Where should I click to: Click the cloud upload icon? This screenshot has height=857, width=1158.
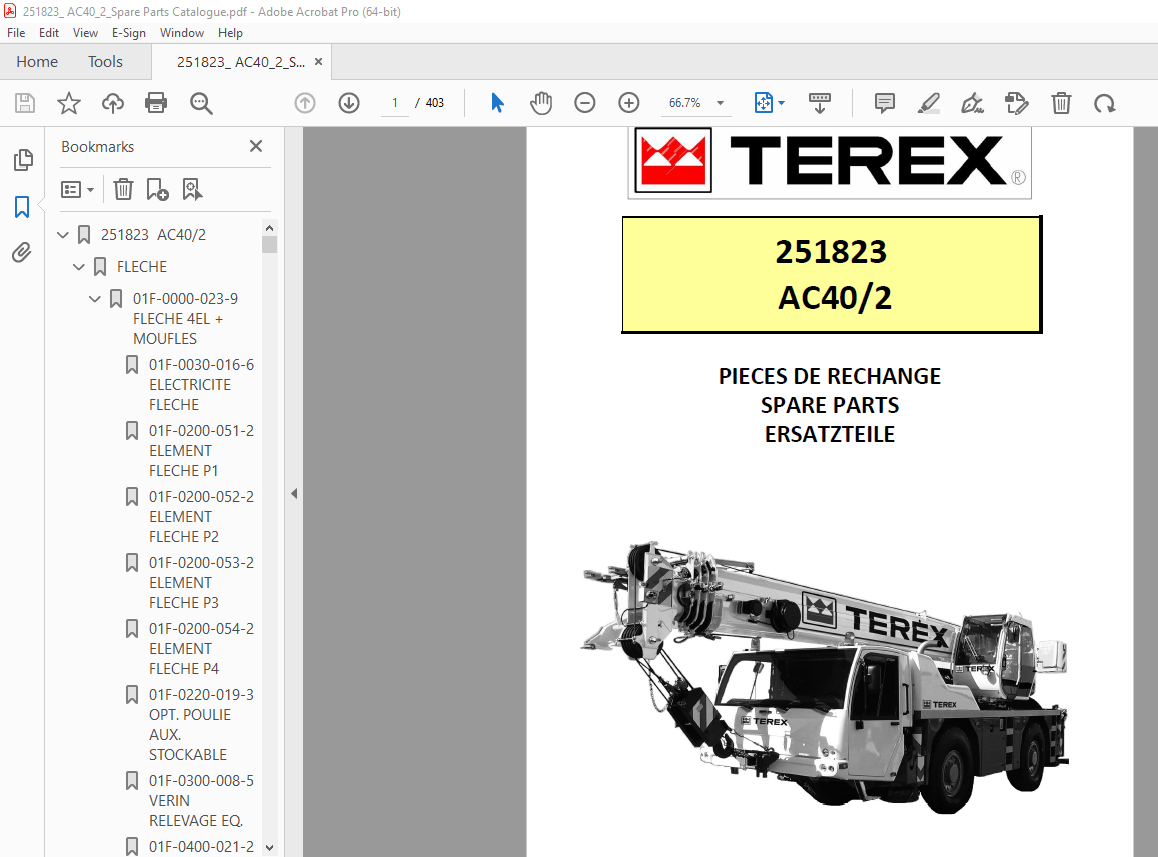pyautogui.click(x=113, y=103)
